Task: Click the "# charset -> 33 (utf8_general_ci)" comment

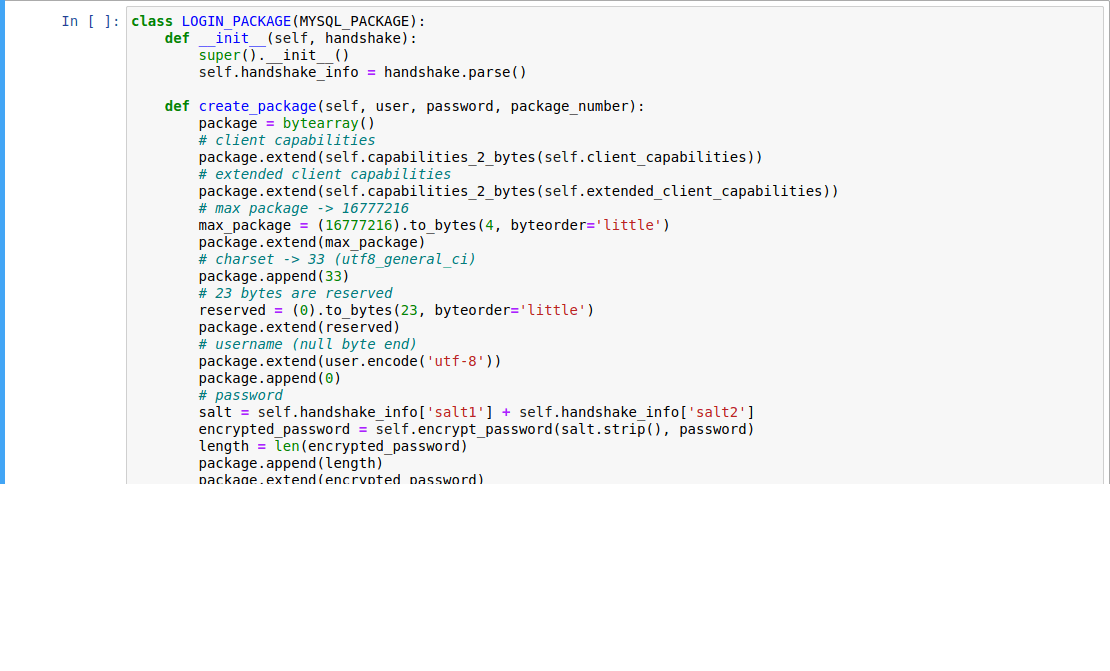Action: point(337,259)
